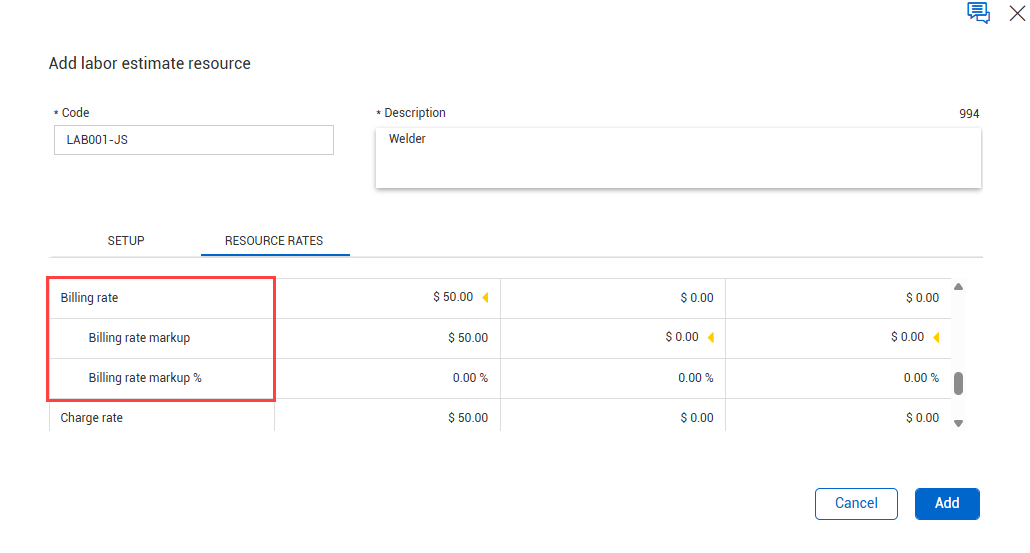Switch to the SETUP tab

126,241
